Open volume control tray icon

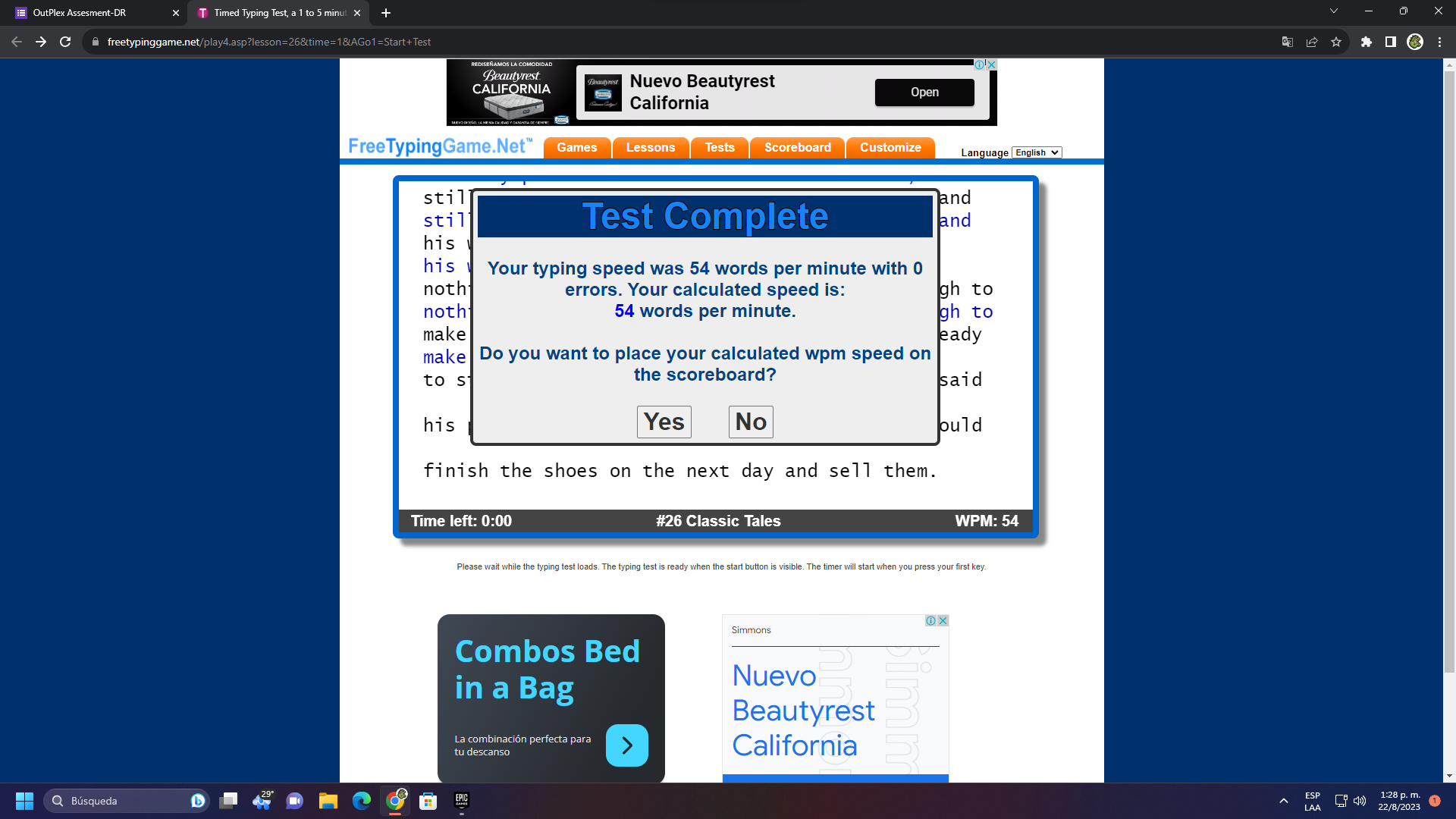pos(1360,801)
